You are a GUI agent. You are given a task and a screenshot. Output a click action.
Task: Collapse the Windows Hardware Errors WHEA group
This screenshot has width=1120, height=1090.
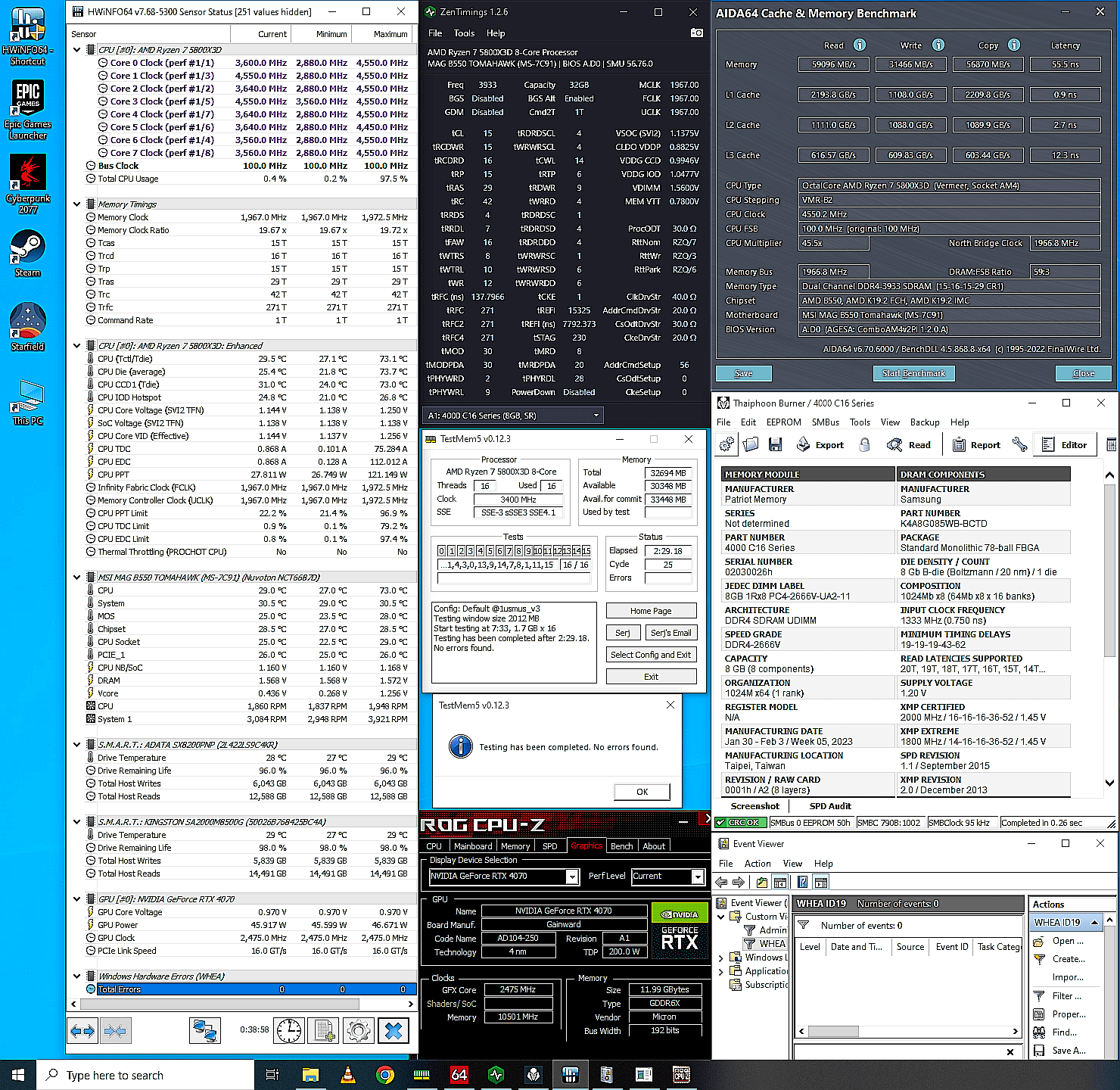point(77,976)
